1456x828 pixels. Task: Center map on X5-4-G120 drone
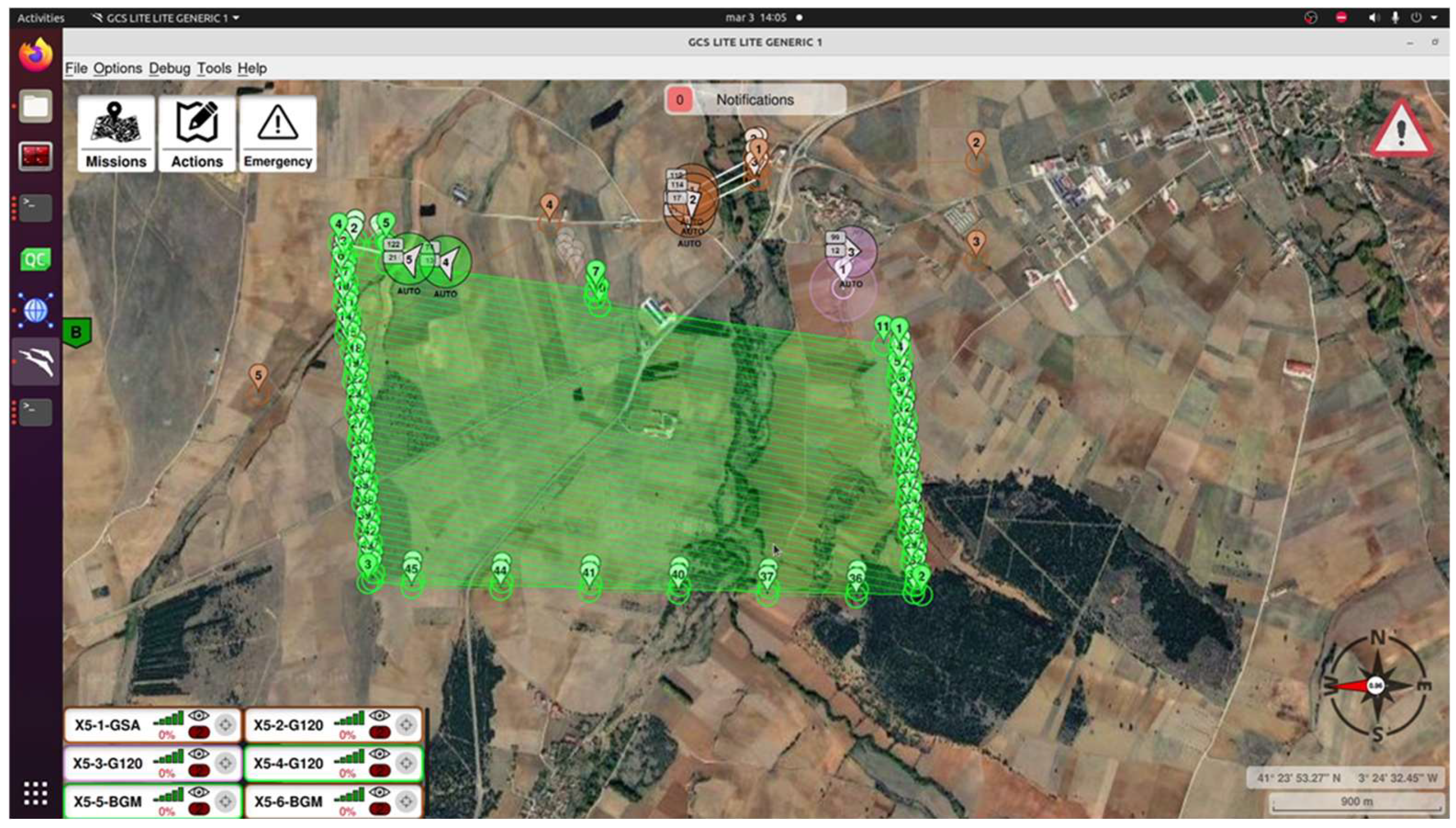(x=406, y=763)
